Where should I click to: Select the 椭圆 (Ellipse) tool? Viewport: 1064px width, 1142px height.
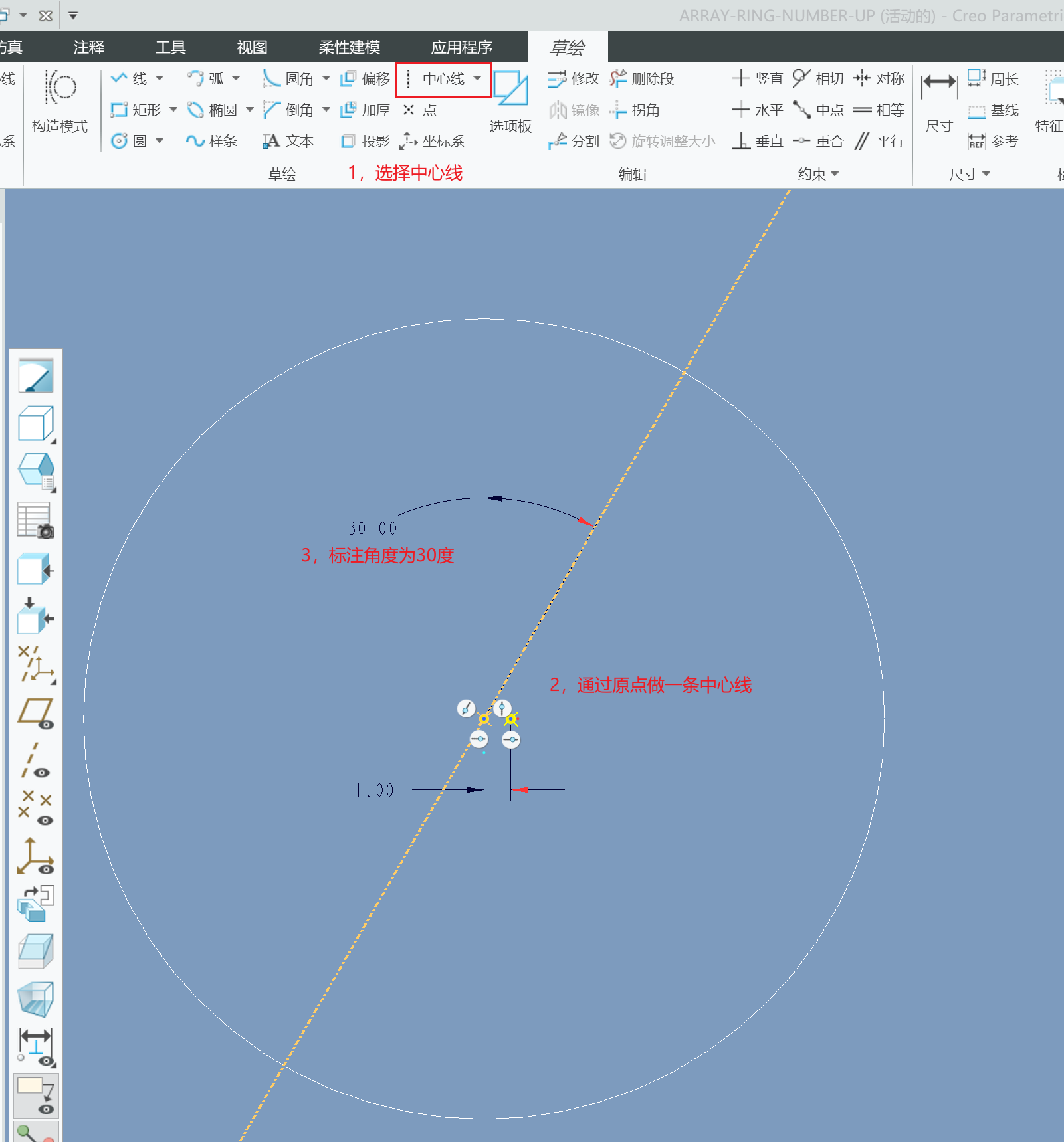[x=212, y=110]
